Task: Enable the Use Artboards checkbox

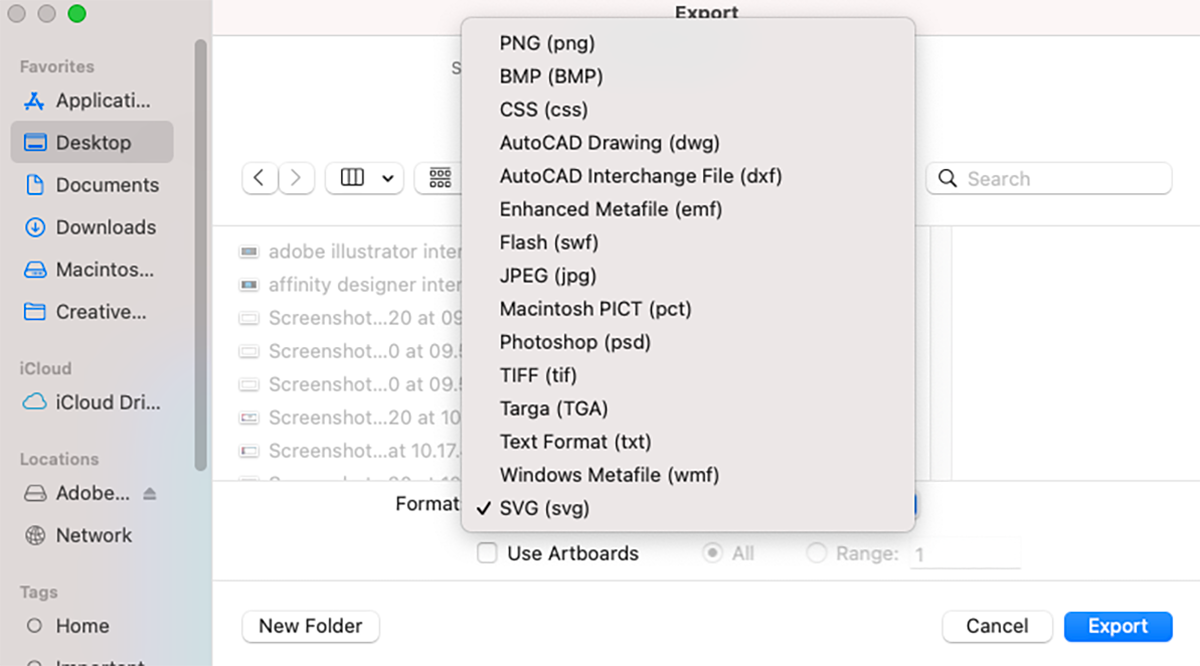Action: click(487, 552)
